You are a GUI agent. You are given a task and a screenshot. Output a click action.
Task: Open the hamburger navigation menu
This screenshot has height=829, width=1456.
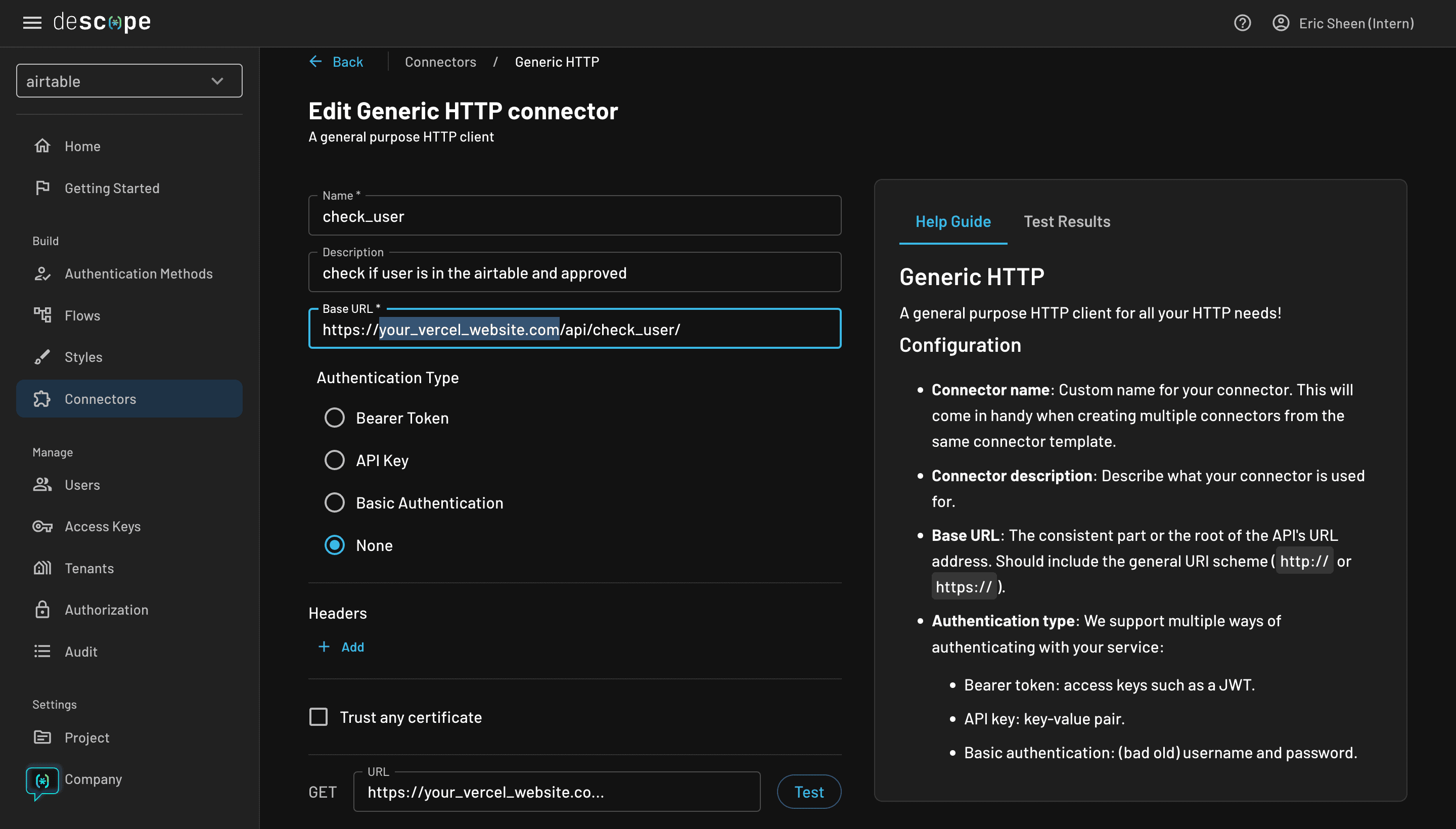point(32,22)
